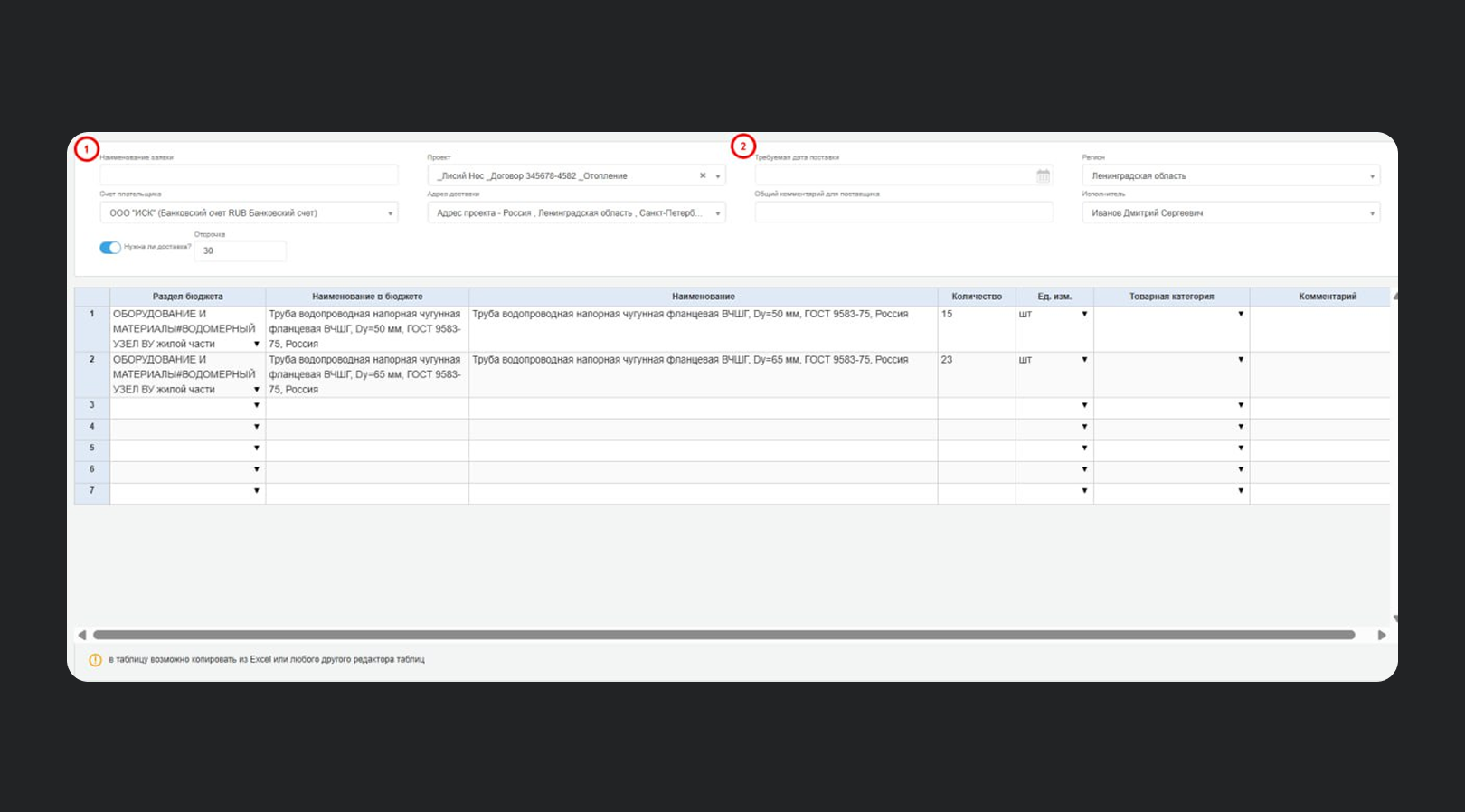
Task: Click the yellow info icon below table
Action: tap(95, 660)
